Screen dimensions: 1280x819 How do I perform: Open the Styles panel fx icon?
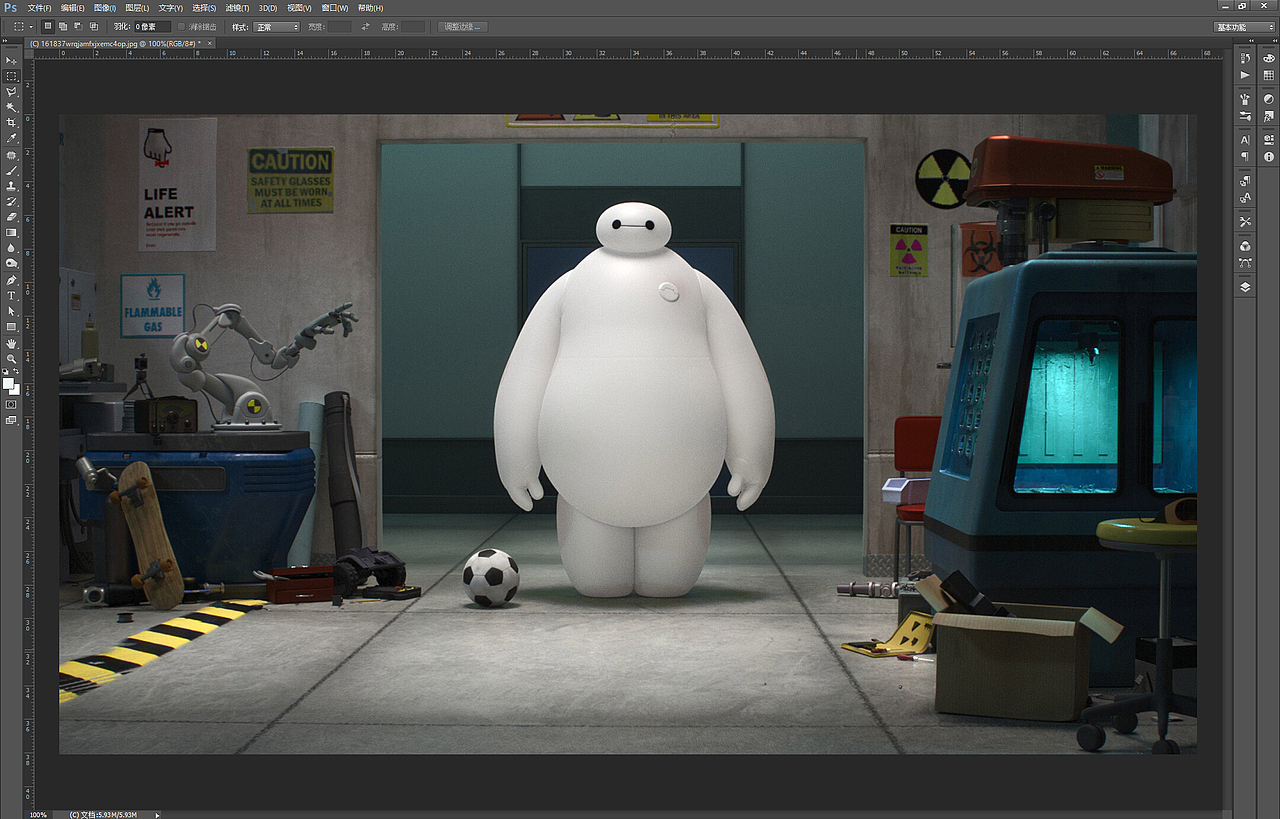click(1269, 116)
